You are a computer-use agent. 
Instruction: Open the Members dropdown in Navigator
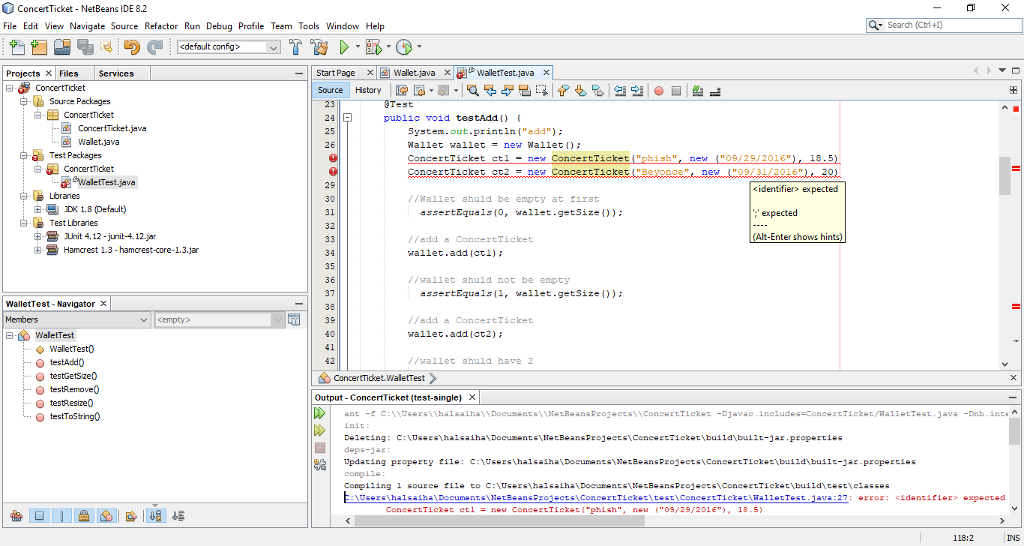pyautogui.click(x=142, y=320)
